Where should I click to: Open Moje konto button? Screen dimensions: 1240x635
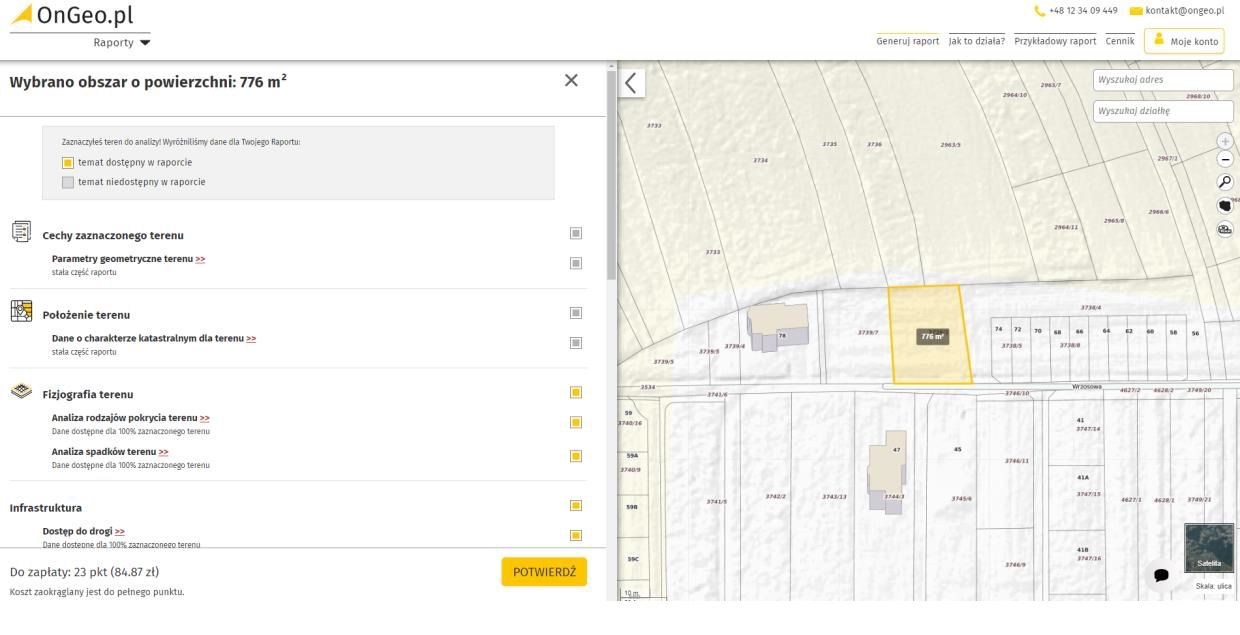coord(1184,41)
